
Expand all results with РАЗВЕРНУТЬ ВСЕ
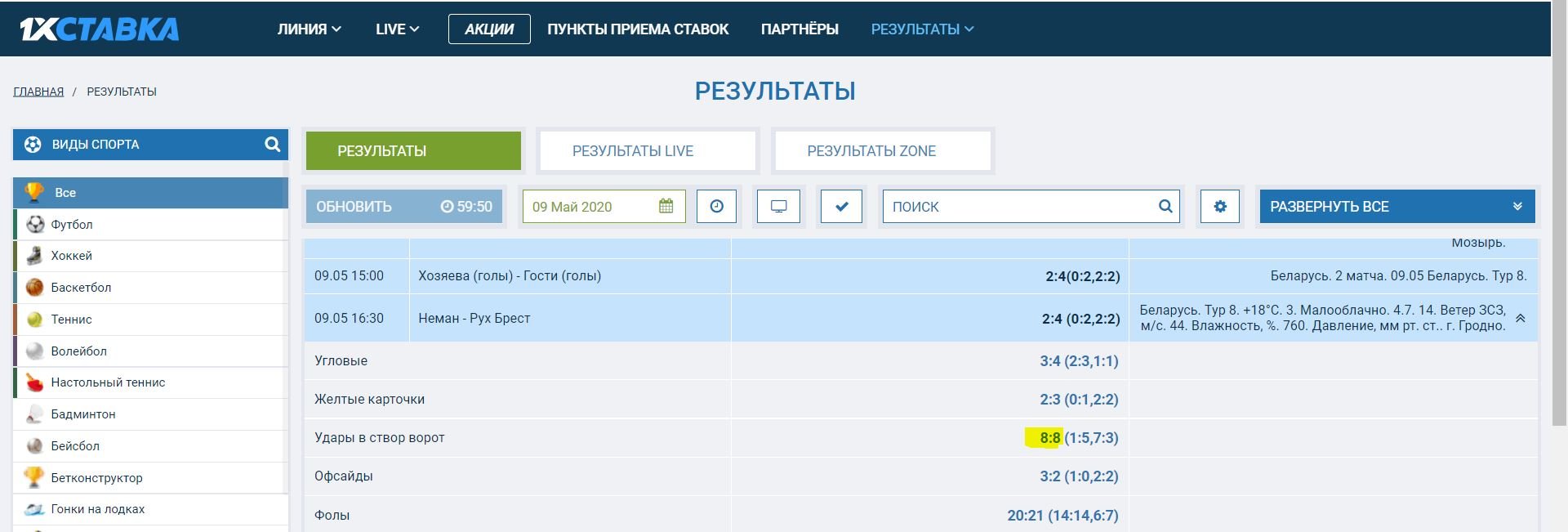pos(1396,207)
